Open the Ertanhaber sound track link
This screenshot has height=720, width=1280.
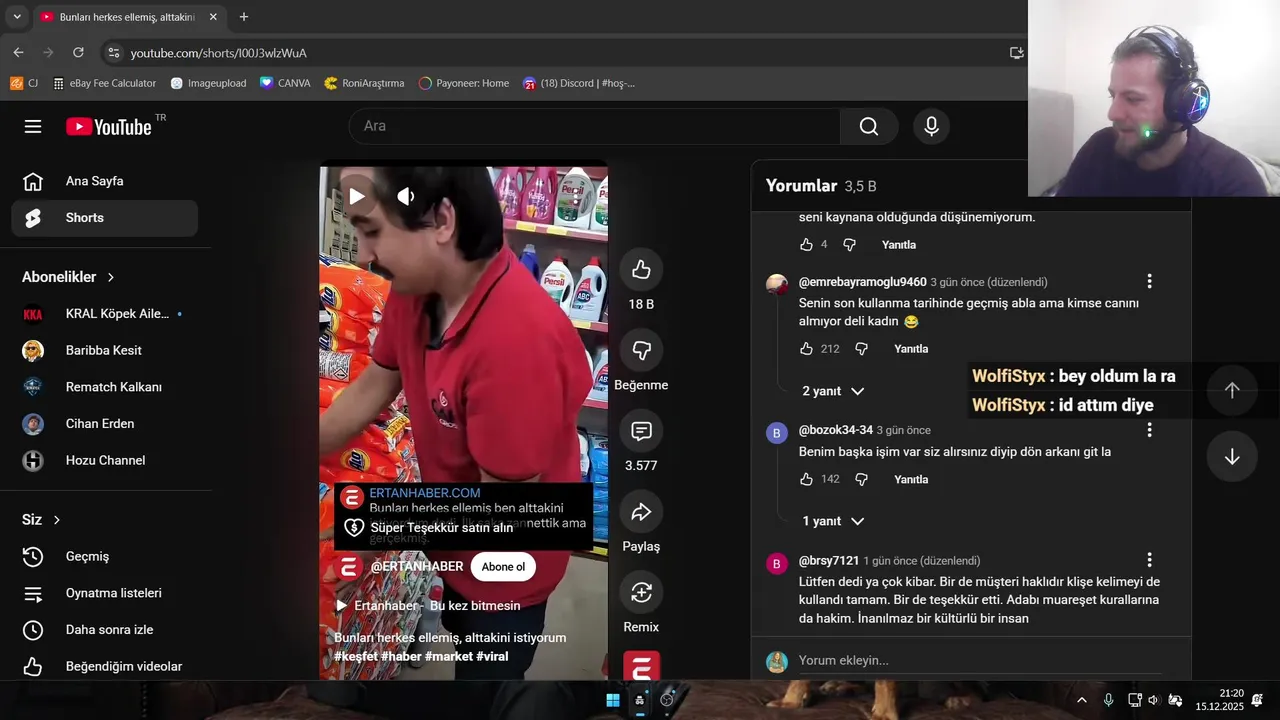(x=427, y=606)
